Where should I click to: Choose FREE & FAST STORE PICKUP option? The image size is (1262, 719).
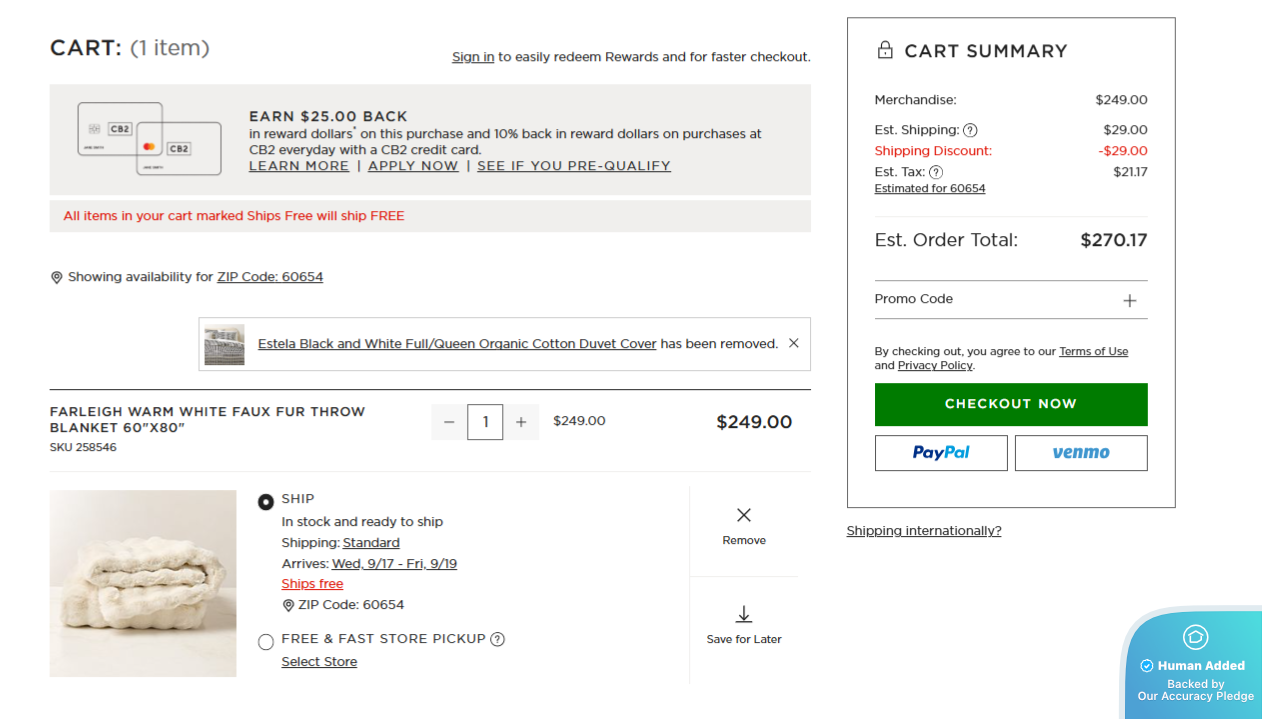pos(266,641)
